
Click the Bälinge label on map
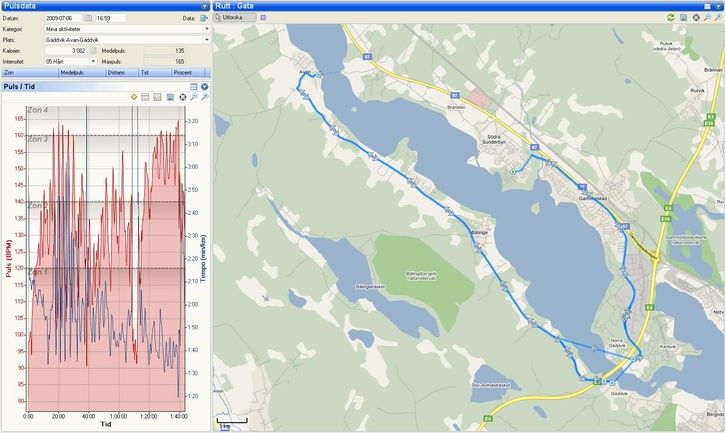click(x=479, y=232)
